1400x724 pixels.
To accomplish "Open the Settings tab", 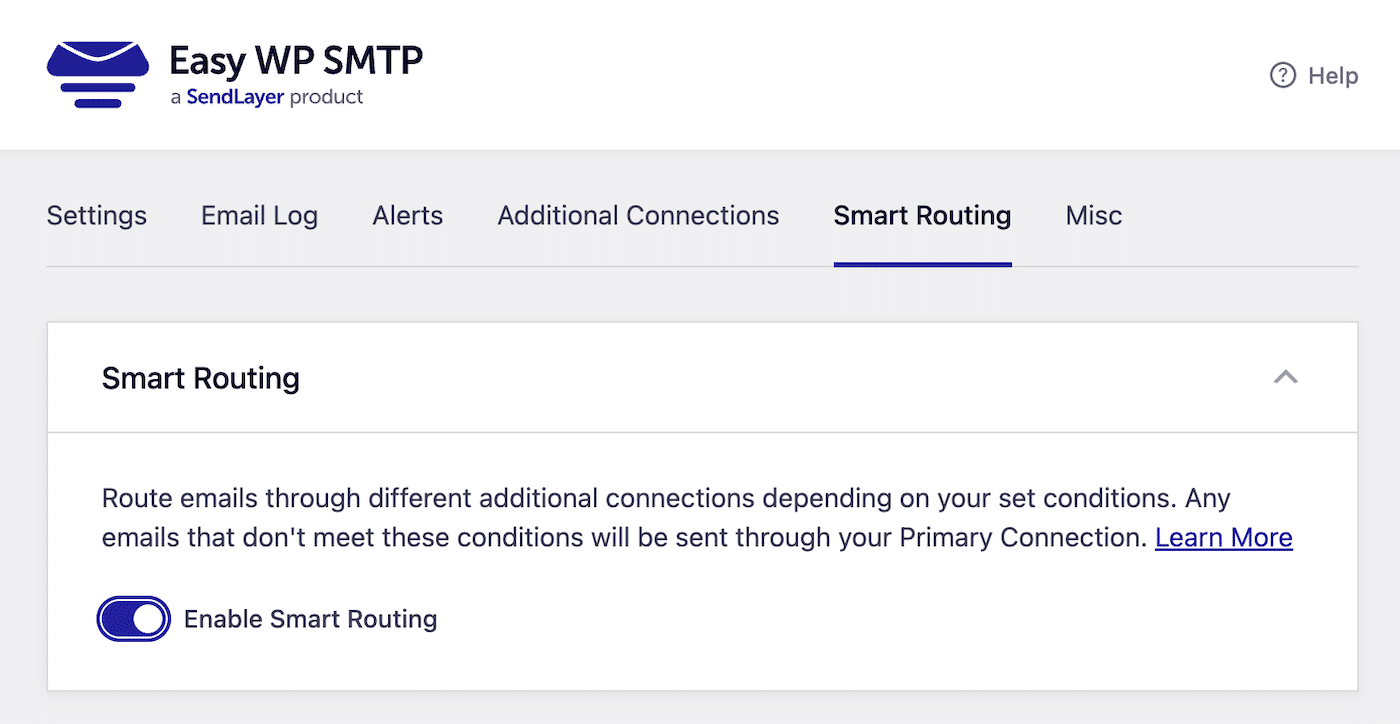I will tap(96, 215).
